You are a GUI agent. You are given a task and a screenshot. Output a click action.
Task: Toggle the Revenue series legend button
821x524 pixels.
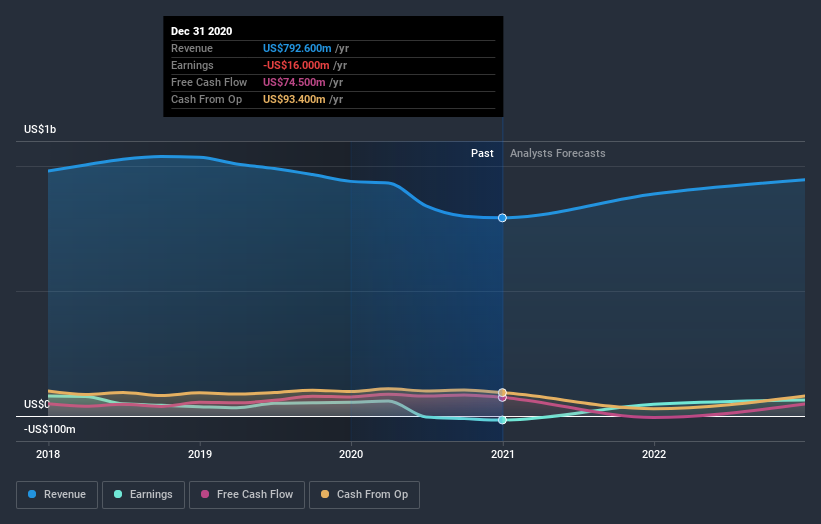pos(57,495)
